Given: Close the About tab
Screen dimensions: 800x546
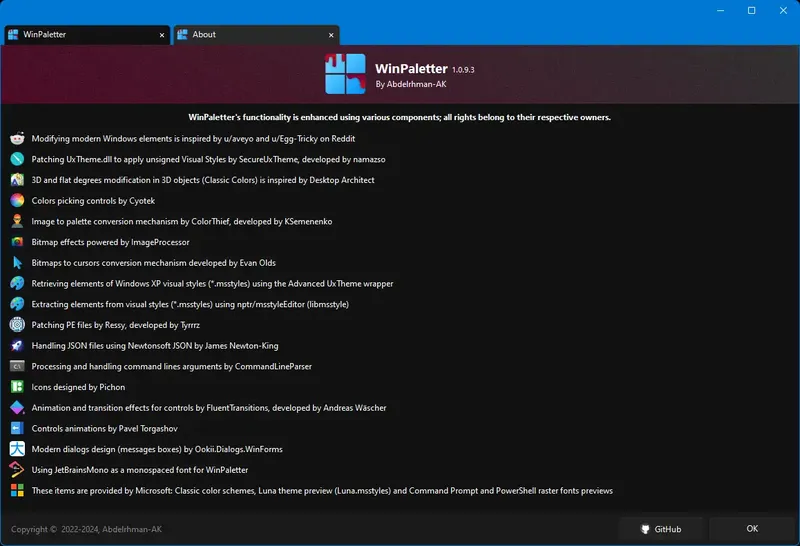Looking at the screenshot, I should (x=331, y=35).
